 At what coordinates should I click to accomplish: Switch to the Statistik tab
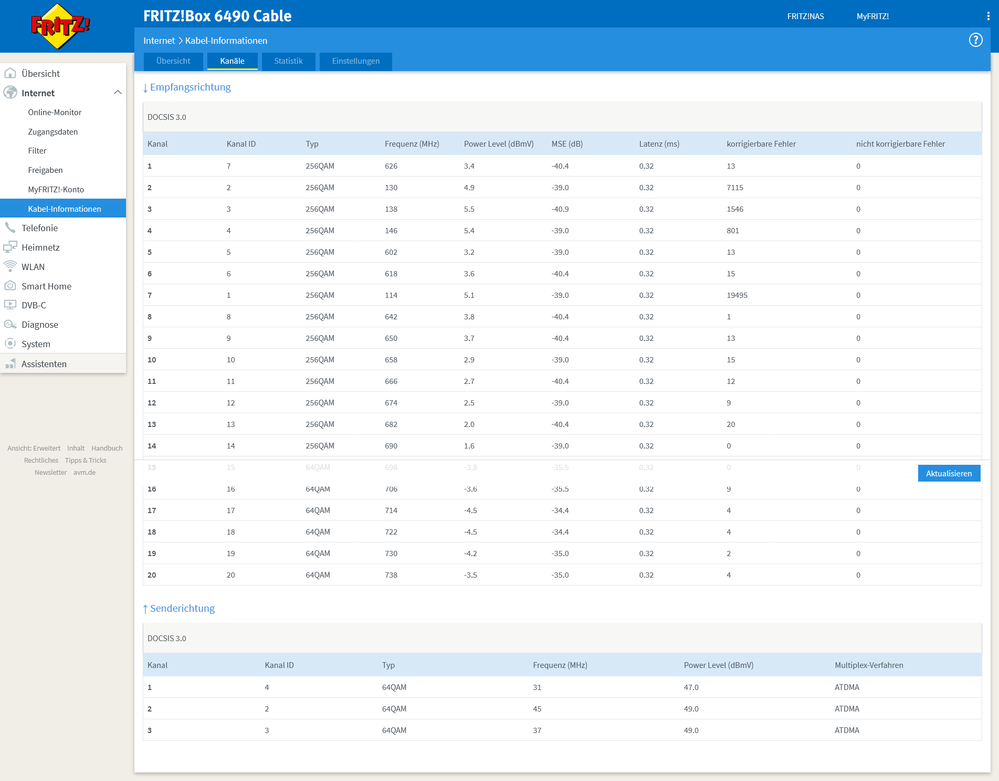tap(288, 61)
